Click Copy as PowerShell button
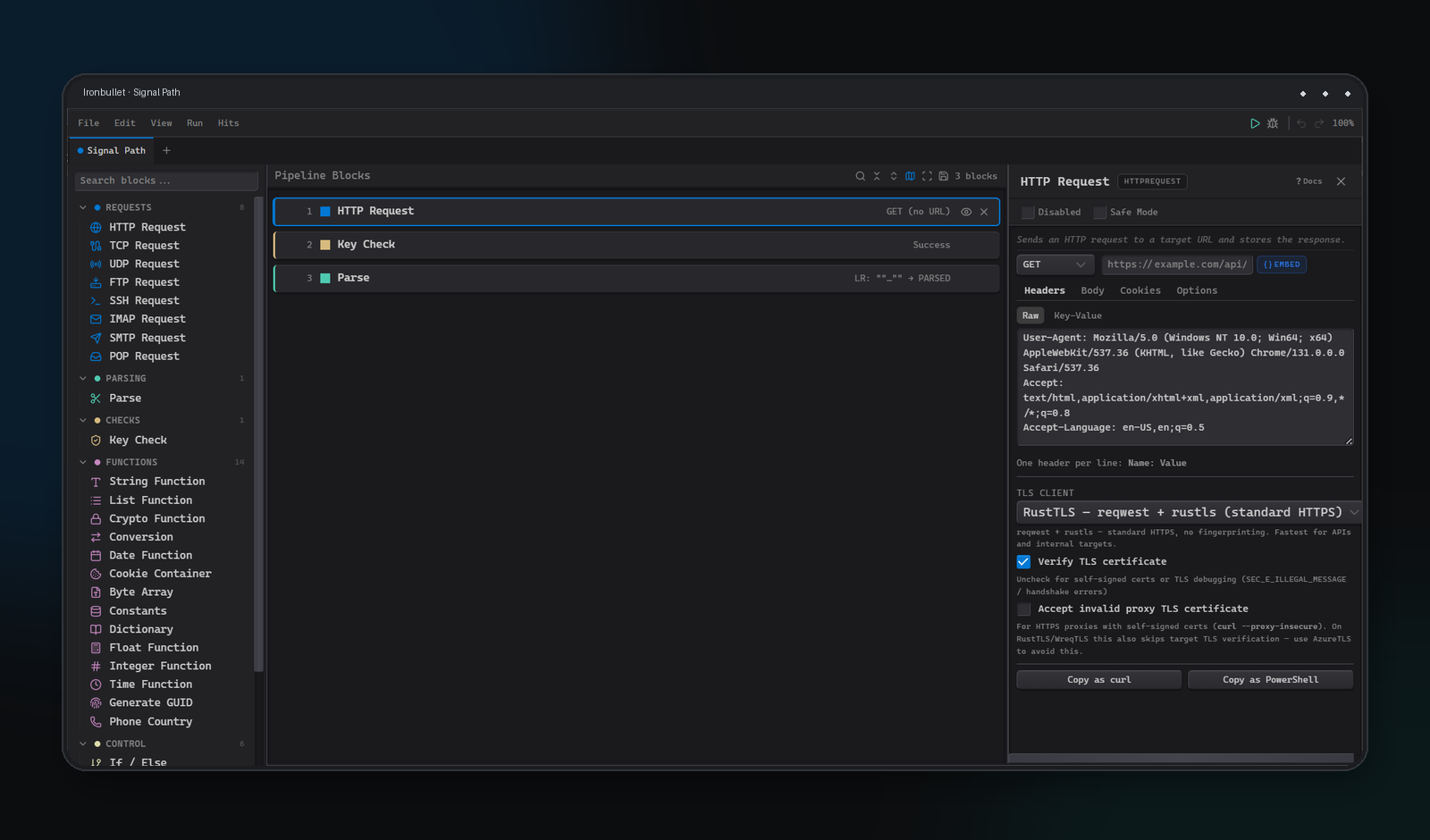Viewport: 1430px width, 840px height. pyautogui.click(x=1270, y=680)
